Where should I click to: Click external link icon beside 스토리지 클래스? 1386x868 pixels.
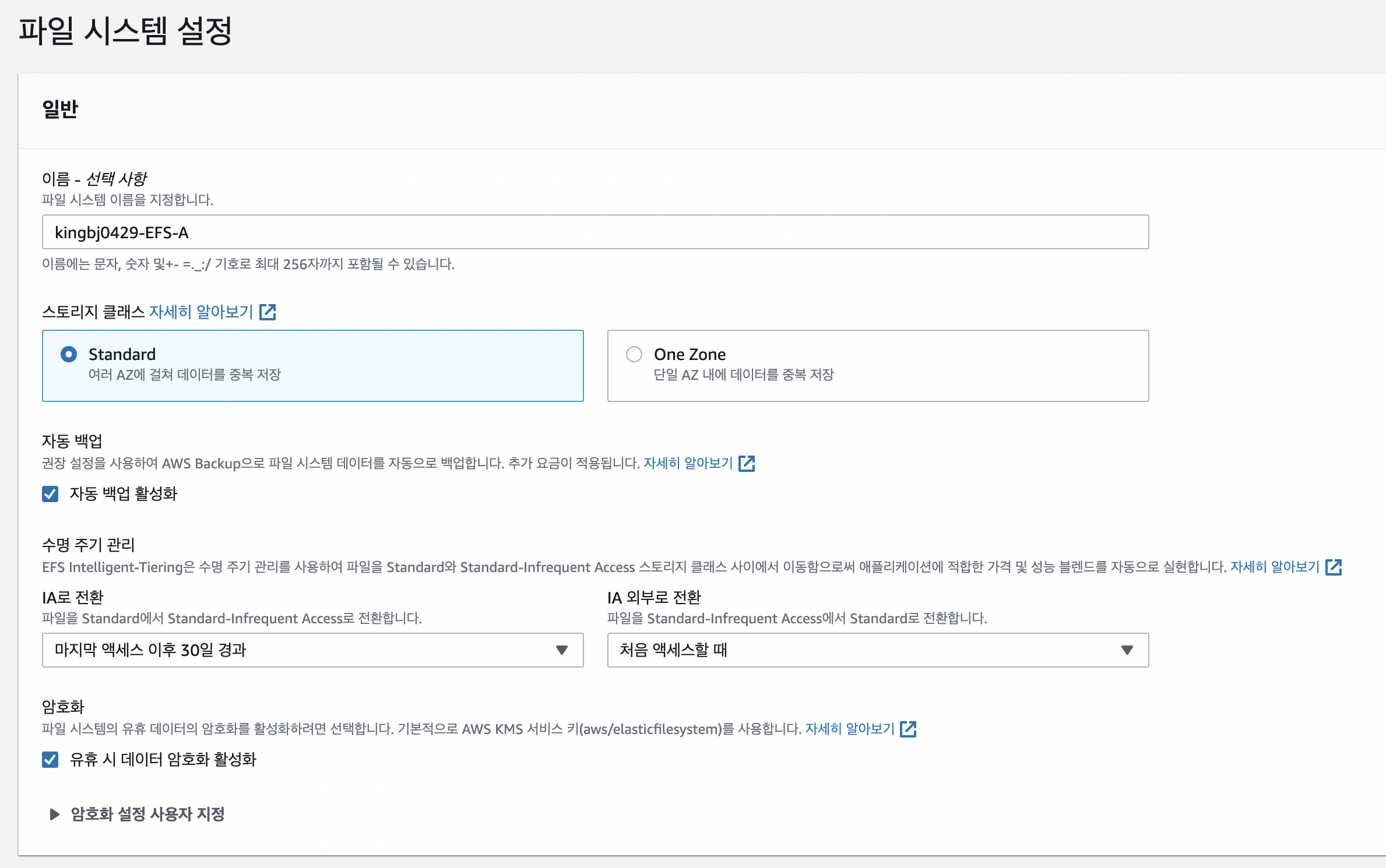tap(268, 312)
